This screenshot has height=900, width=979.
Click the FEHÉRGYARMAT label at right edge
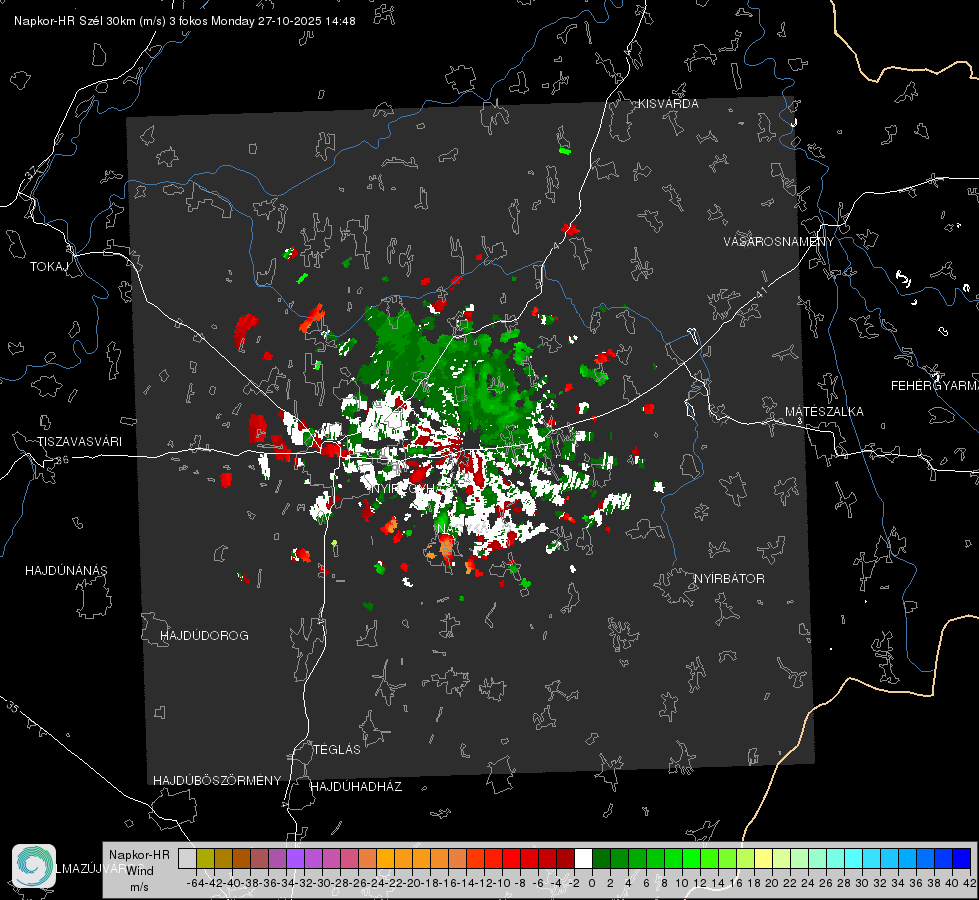click(x=934, y=386)
